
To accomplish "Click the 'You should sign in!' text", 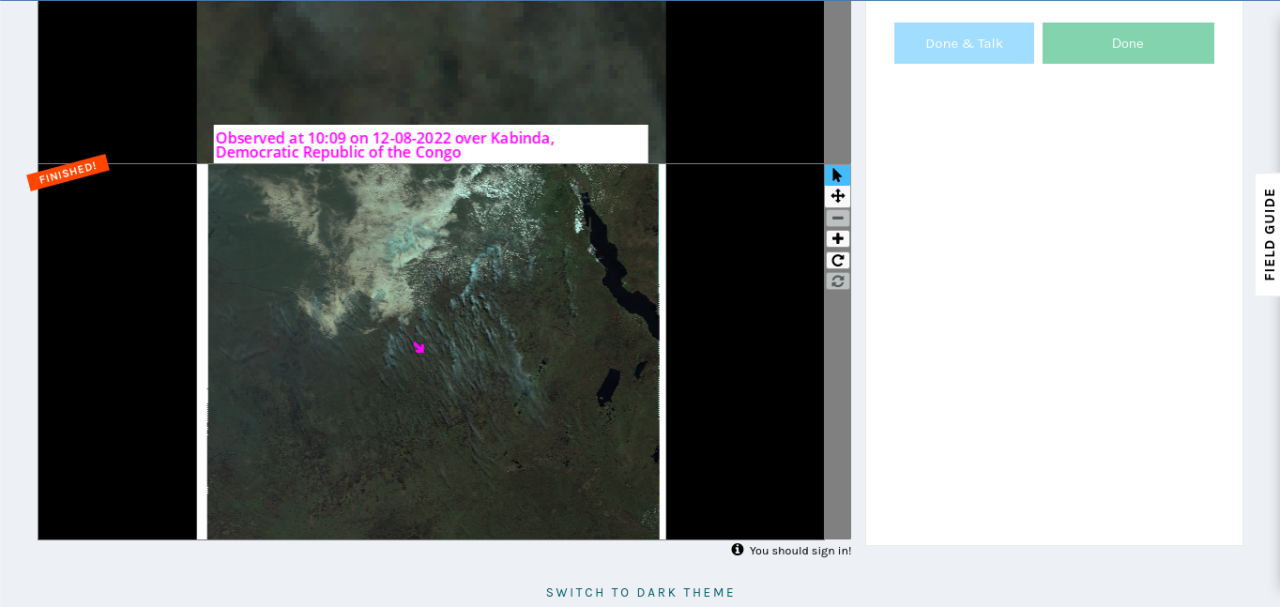I will [x=800, y=550].
